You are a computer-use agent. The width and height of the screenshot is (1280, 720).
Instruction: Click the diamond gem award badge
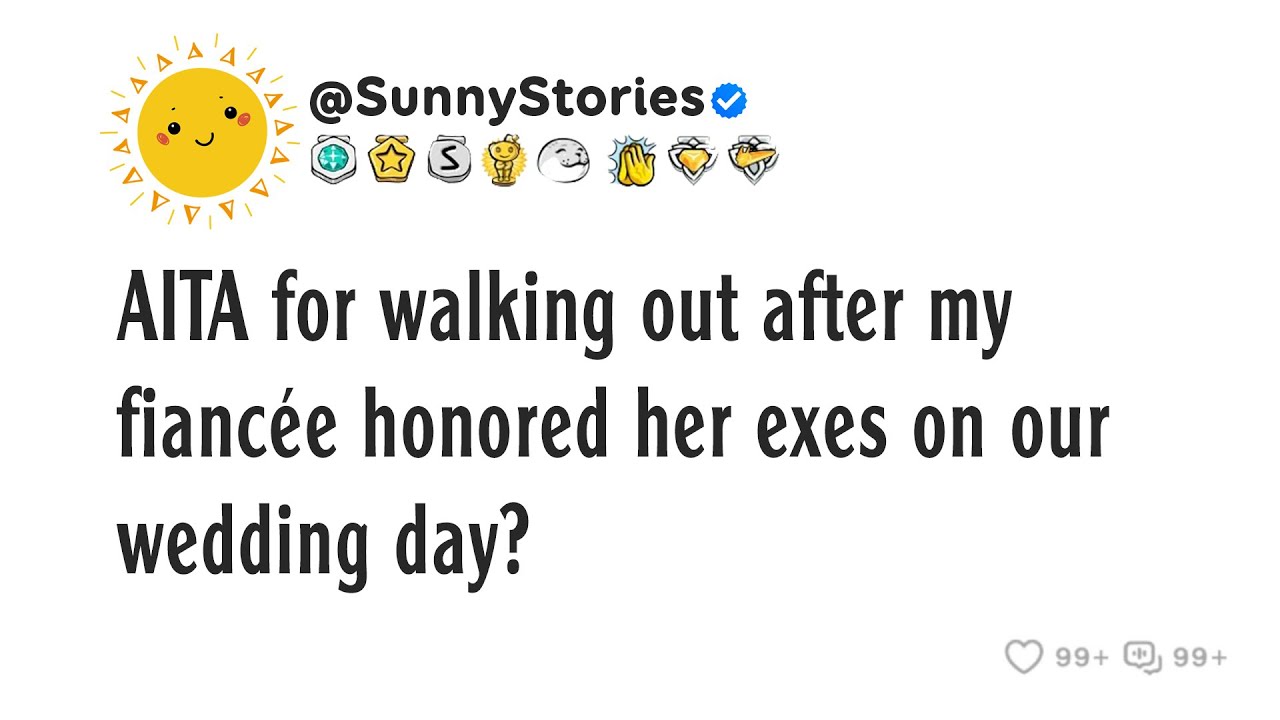coord(333,160)
